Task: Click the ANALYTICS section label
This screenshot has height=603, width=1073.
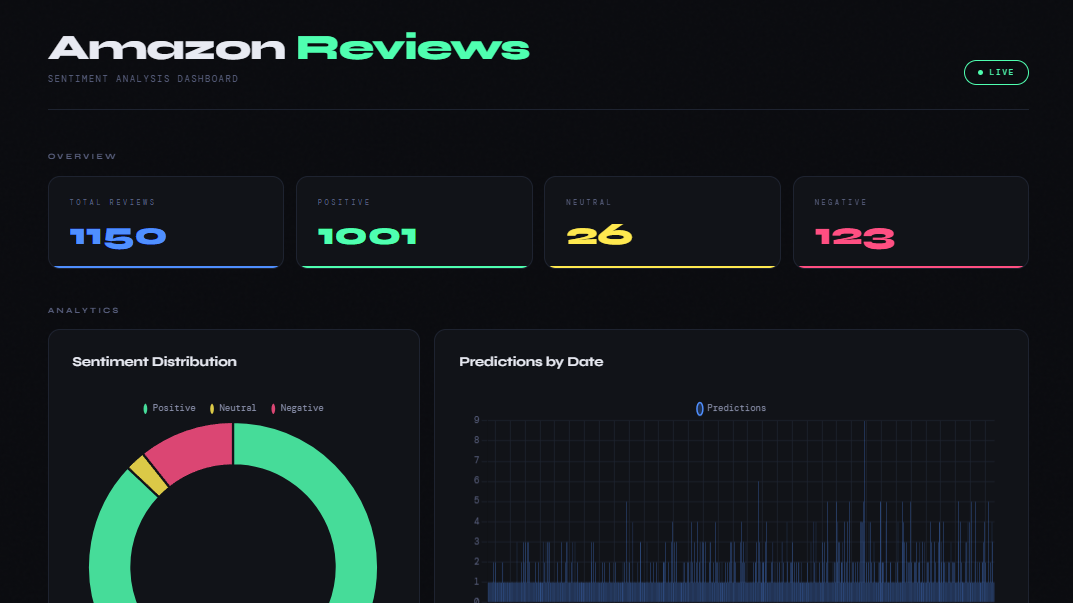Action: tap(83, 310)
